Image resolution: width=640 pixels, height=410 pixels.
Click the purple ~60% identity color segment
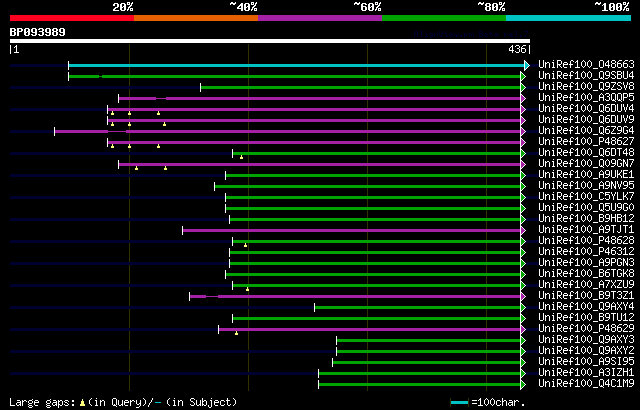(320, 18)
